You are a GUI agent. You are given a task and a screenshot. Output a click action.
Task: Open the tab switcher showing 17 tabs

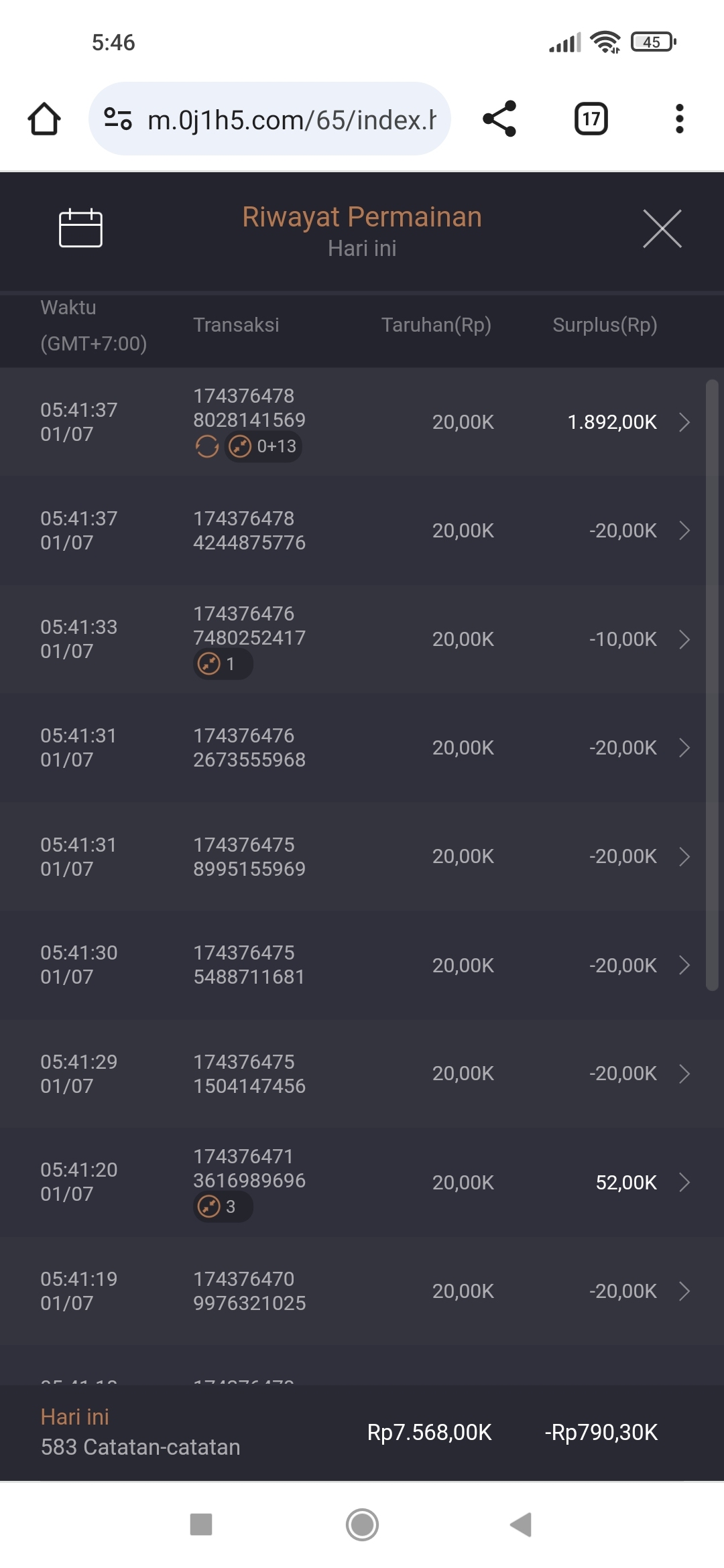pyautogui.click(x=591, y=119)
